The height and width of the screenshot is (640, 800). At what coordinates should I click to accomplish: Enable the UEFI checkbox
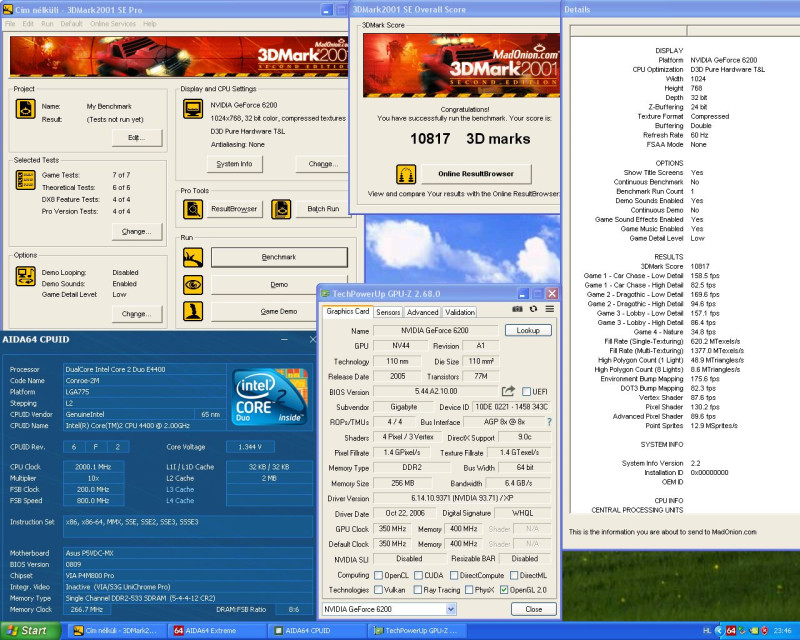(526, 392)
